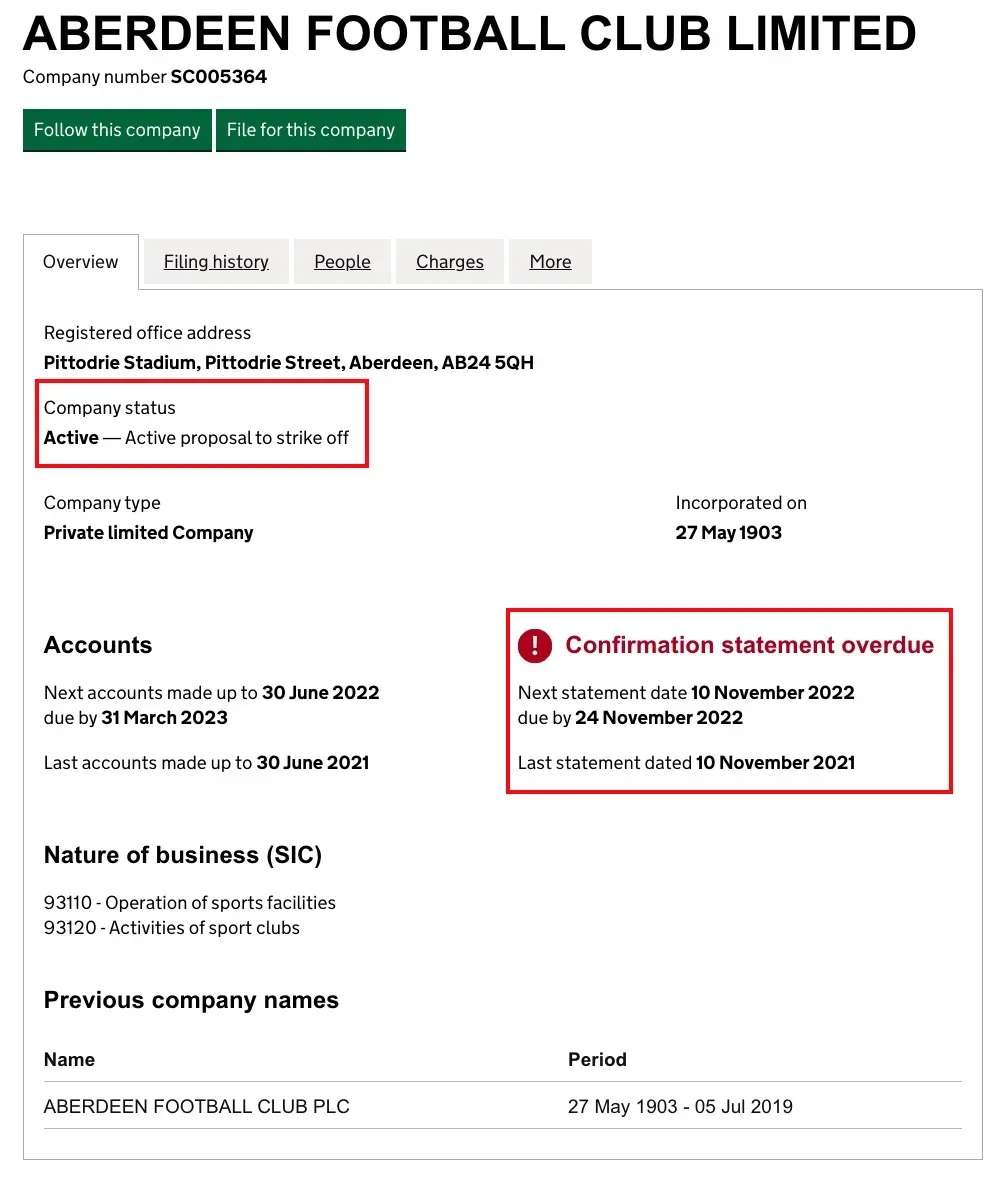Screen dimensions: 1003x1178
Task: Click the statement due date 24 November 2022
Action: (658, 718)
